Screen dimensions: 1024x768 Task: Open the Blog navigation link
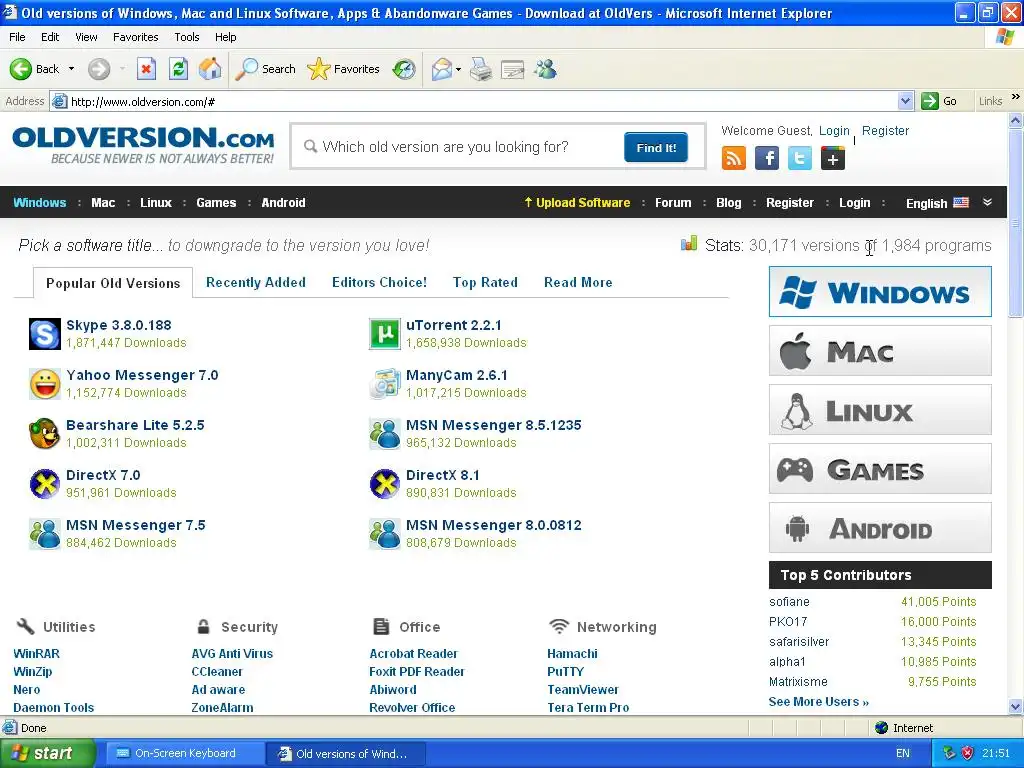728,202
